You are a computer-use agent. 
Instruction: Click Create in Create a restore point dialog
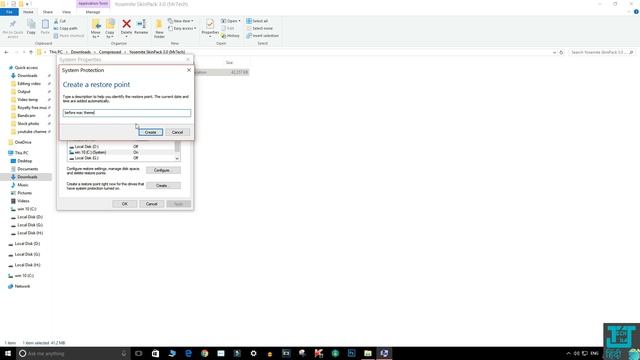tap(150, 132)
